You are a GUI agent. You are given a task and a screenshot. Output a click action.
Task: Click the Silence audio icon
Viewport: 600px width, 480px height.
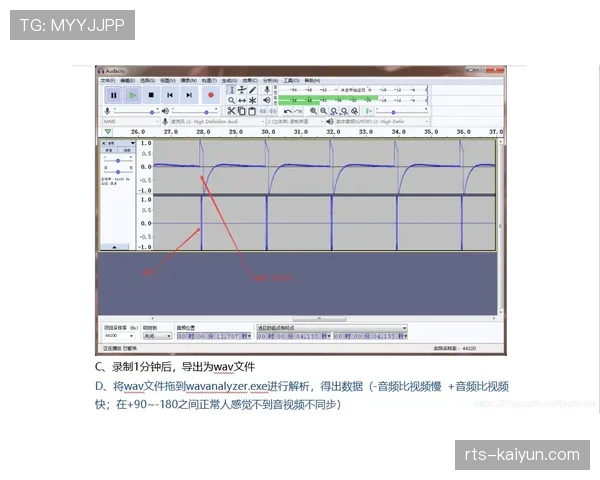click(x=273, y=111)
